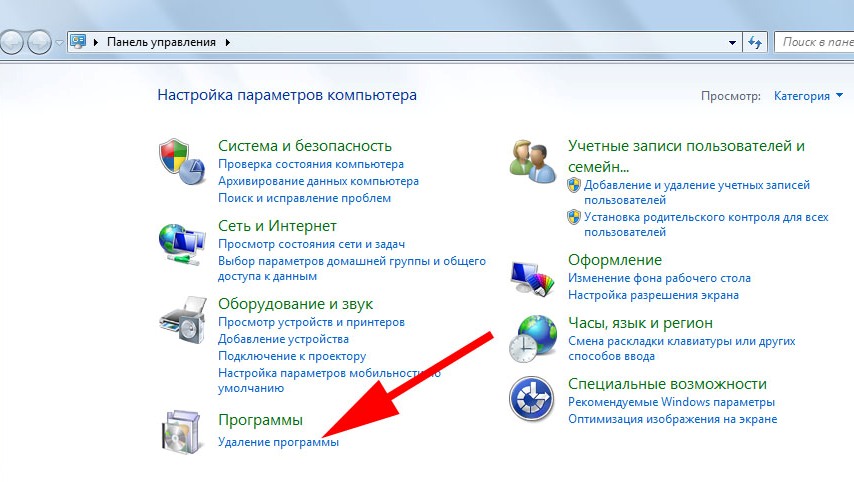The image size is (854, 482).
Task: Open System and Security shield icon
Action: [182, 161]
